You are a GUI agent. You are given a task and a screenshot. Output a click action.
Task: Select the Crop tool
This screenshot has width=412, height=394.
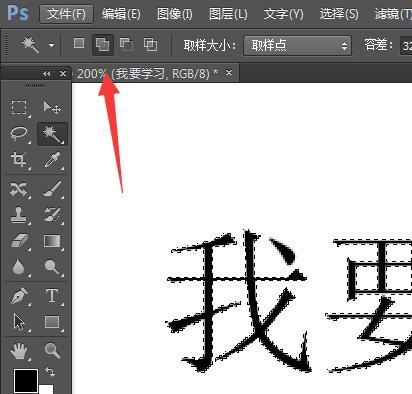[x=19, y=159]
